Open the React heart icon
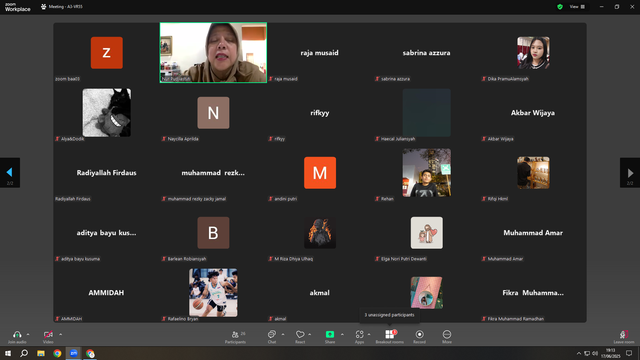 [x=300, y=334]
